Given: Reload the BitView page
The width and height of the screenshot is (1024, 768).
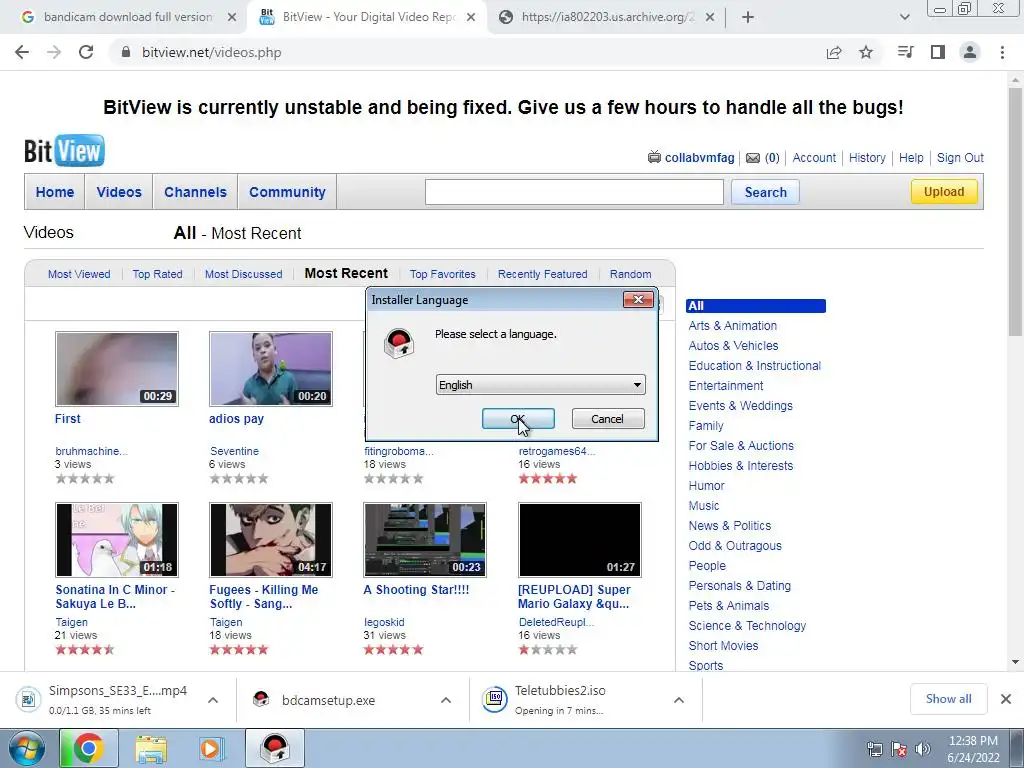Looking at the screenshot, I should pos(86,52).
